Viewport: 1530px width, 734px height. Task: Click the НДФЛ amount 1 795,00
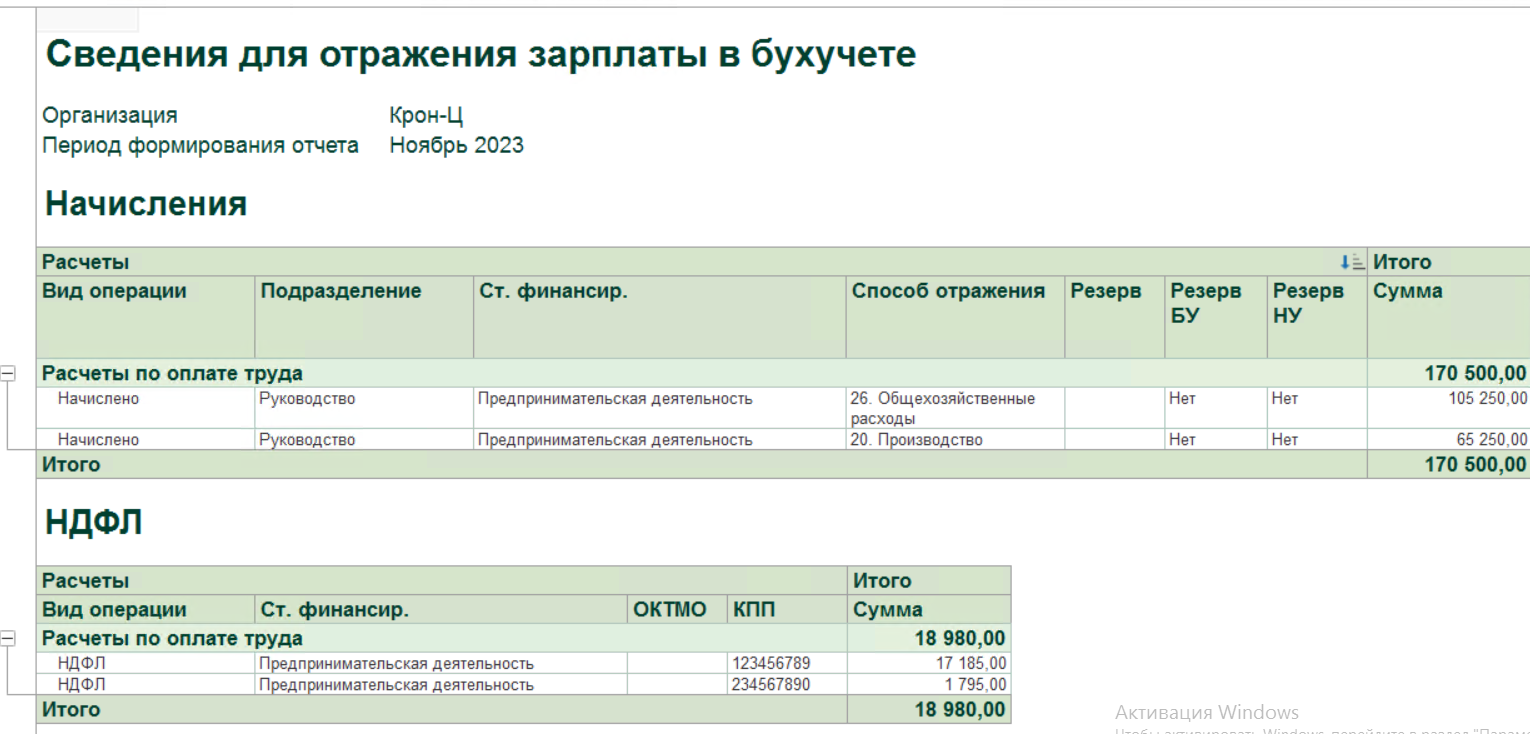point(976,685)
